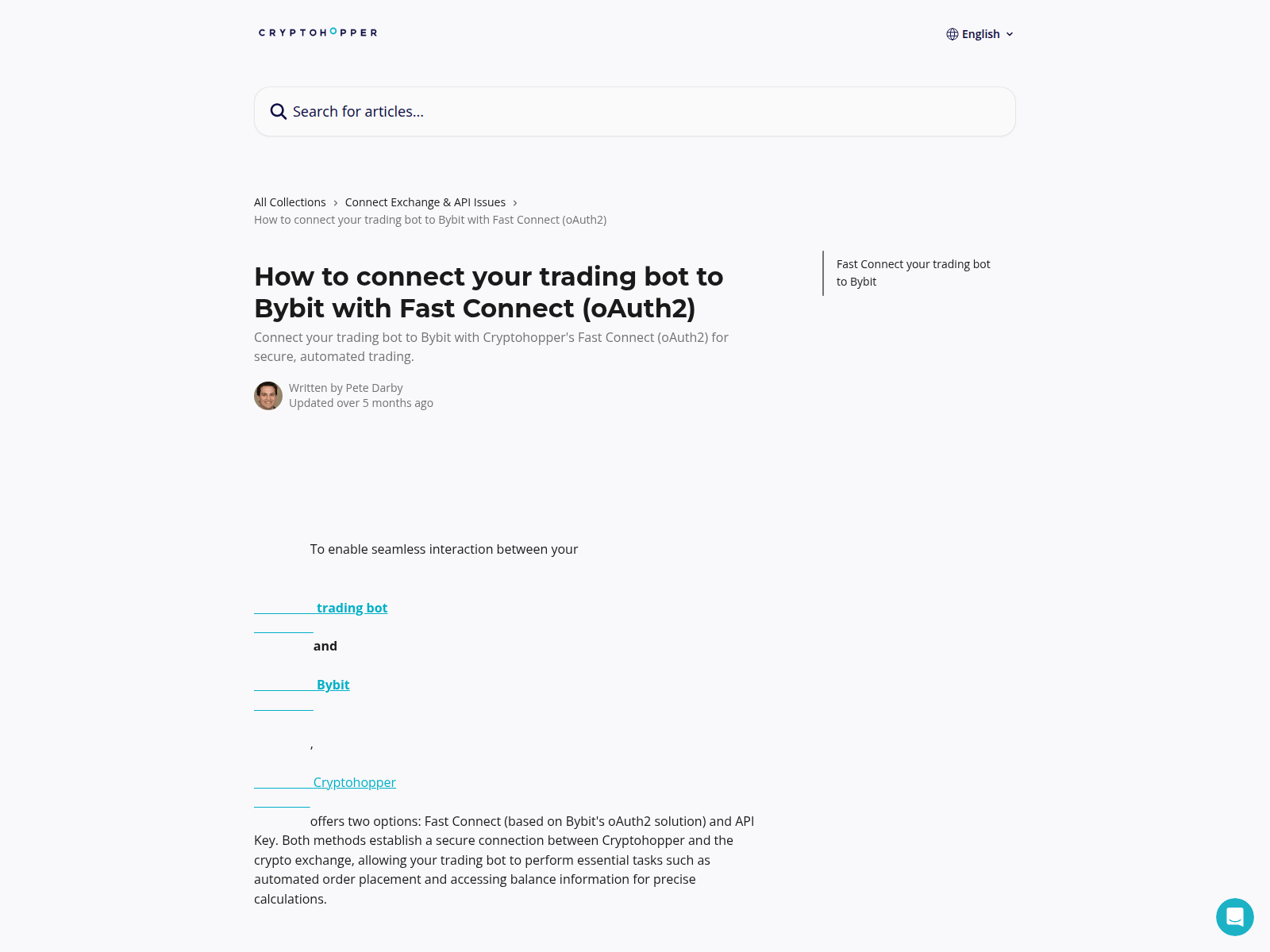Open the trading bot link
Viewport: 1270px width, 952px height.
352,608
